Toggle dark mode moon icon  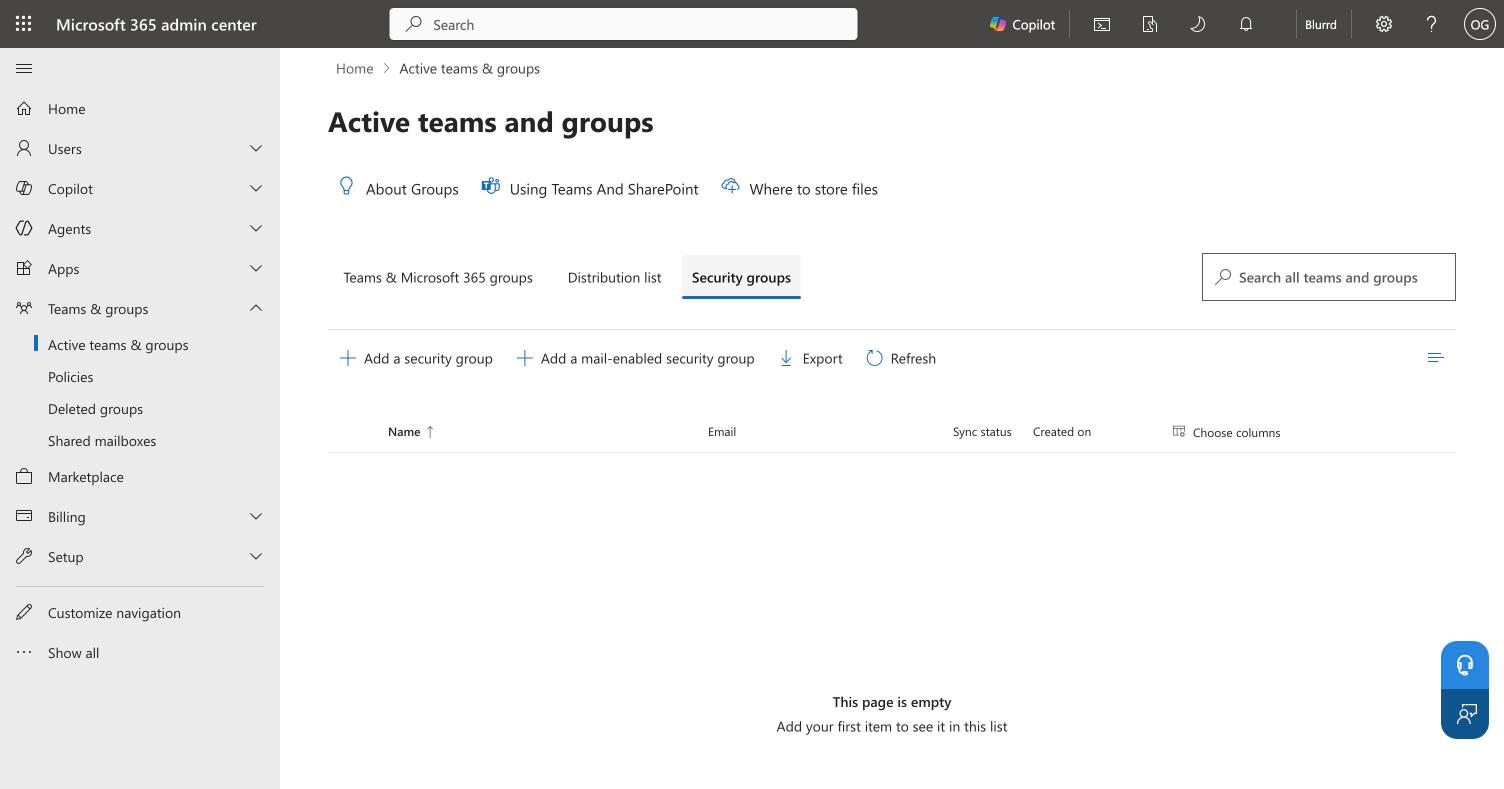click(x=1198, y=24)
